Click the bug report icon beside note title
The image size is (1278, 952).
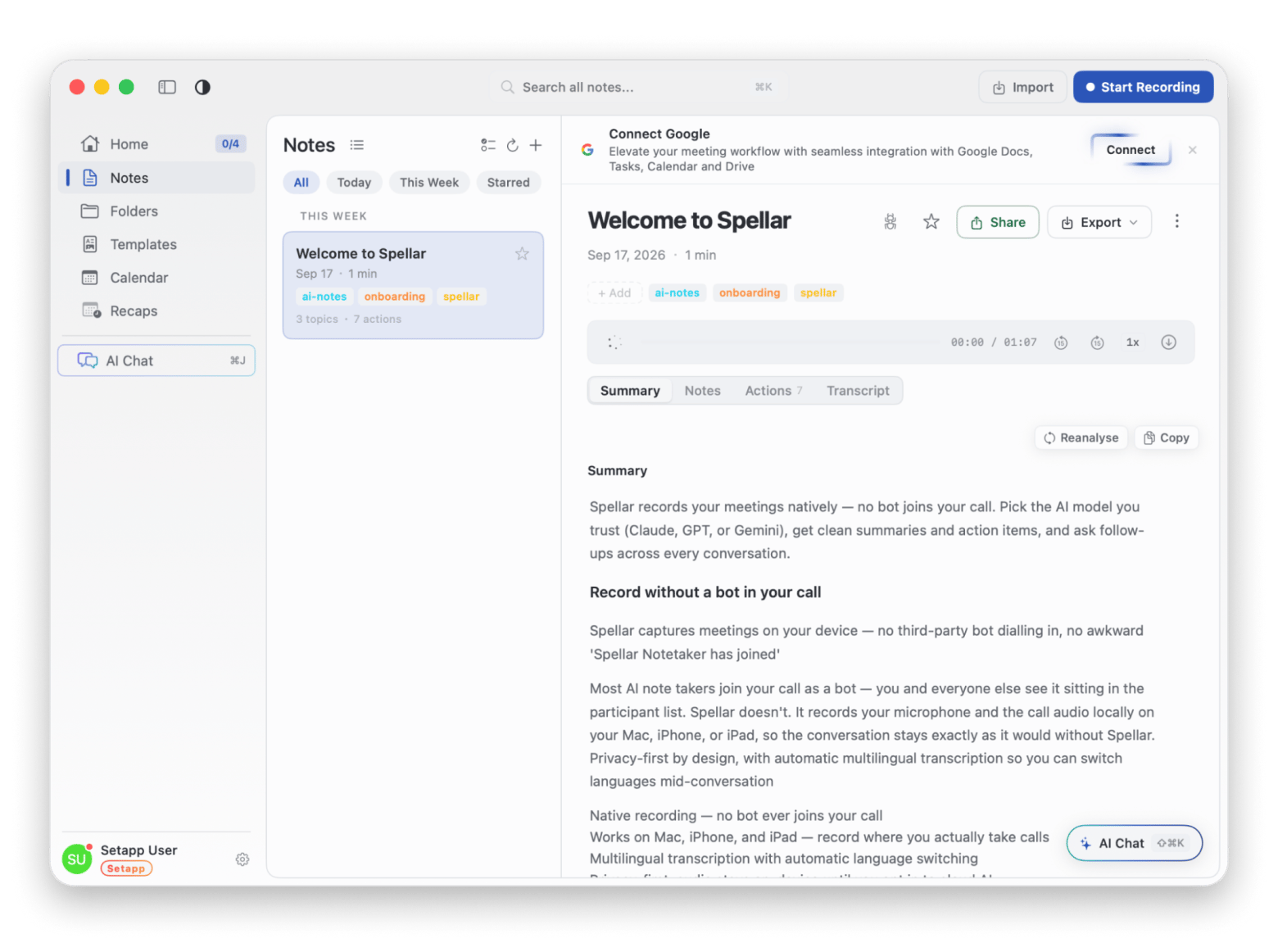[x=891, y=222]
